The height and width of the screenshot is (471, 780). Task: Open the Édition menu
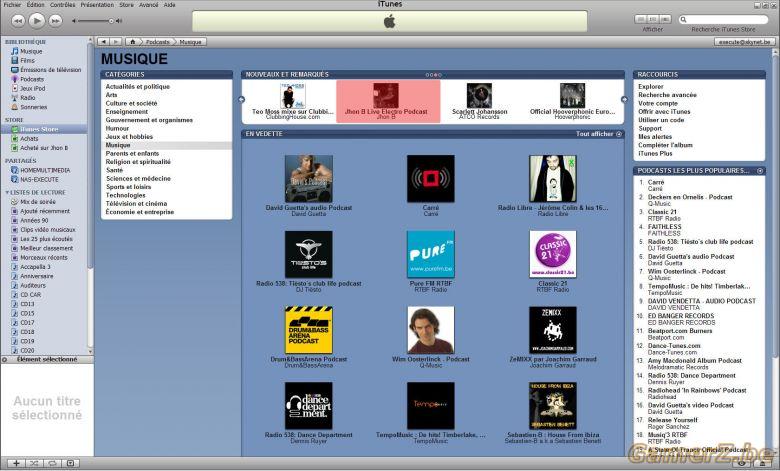[35, 4]
